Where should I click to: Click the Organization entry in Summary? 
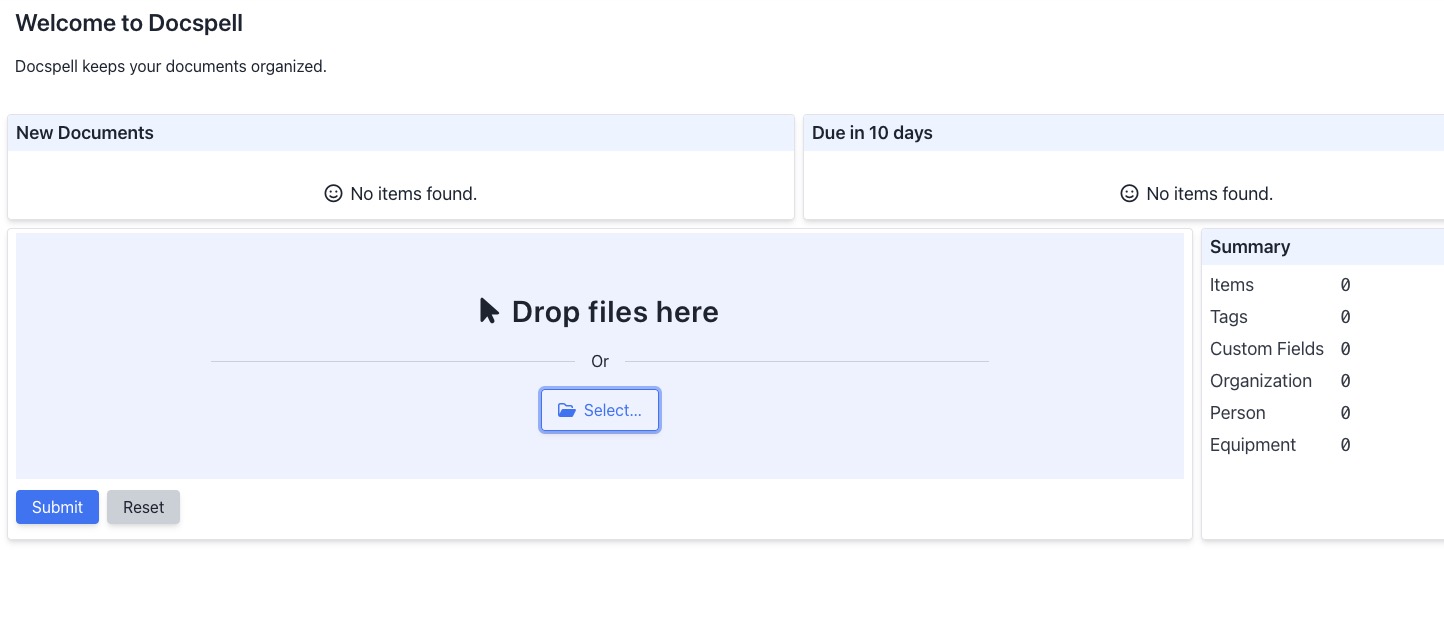[x=1261, y=381]
